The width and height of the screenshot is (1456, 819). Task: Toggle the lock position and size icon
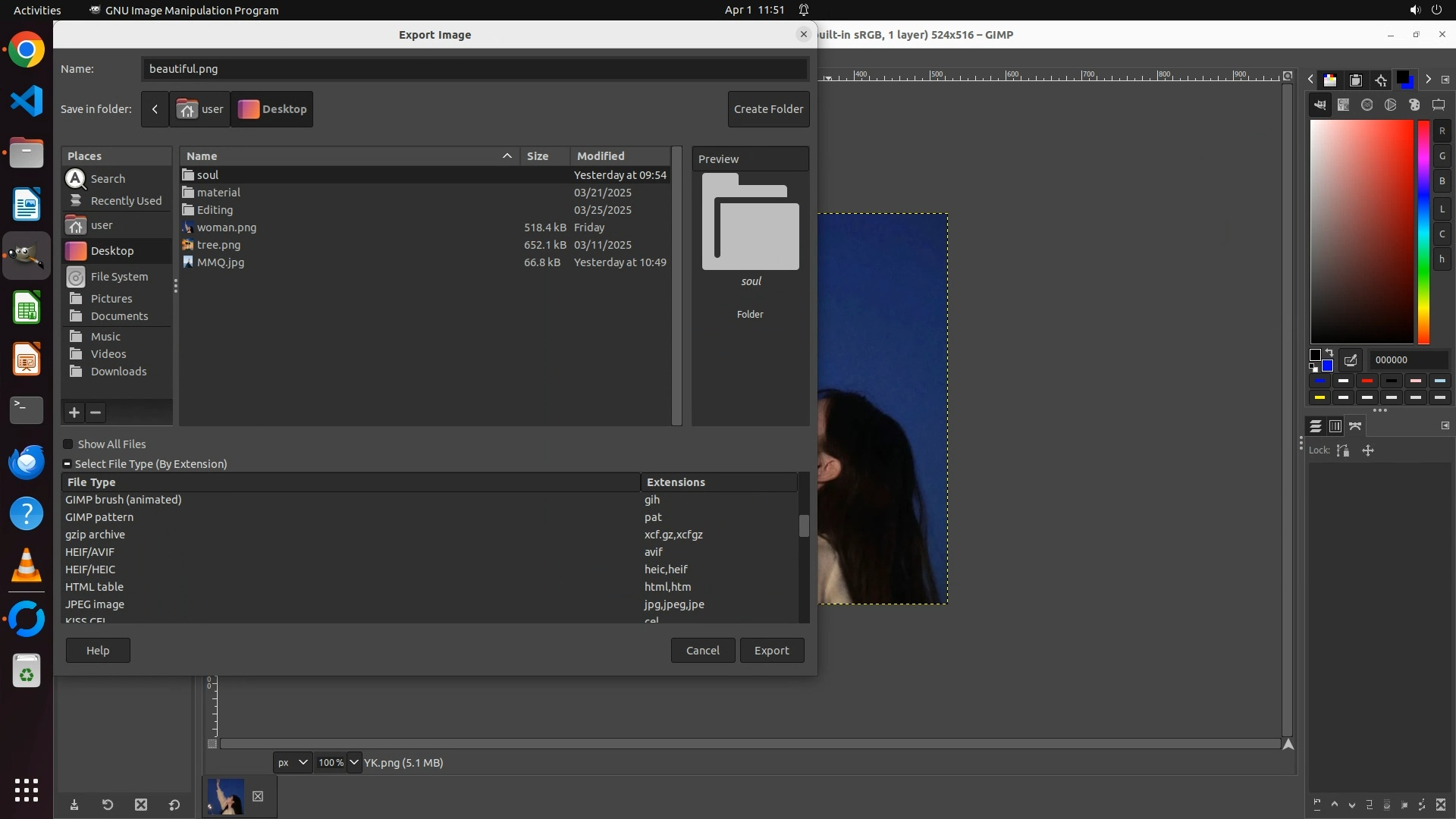coord(1368,450)
